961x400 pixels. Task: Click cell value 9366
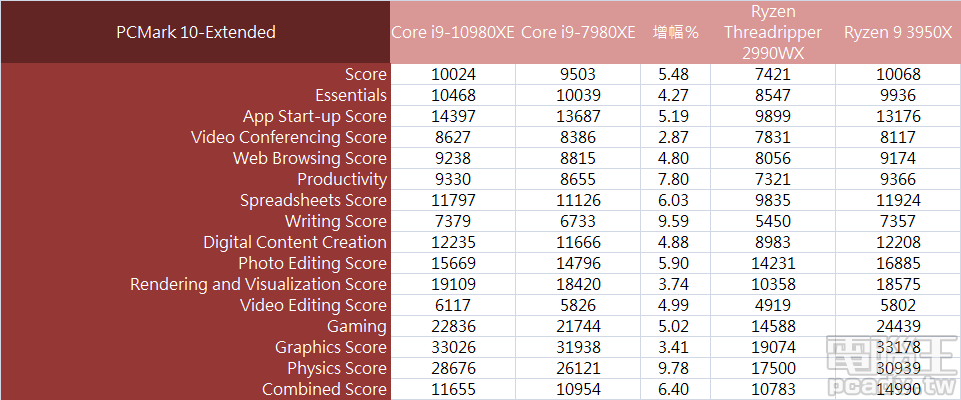tap(898, 179)
